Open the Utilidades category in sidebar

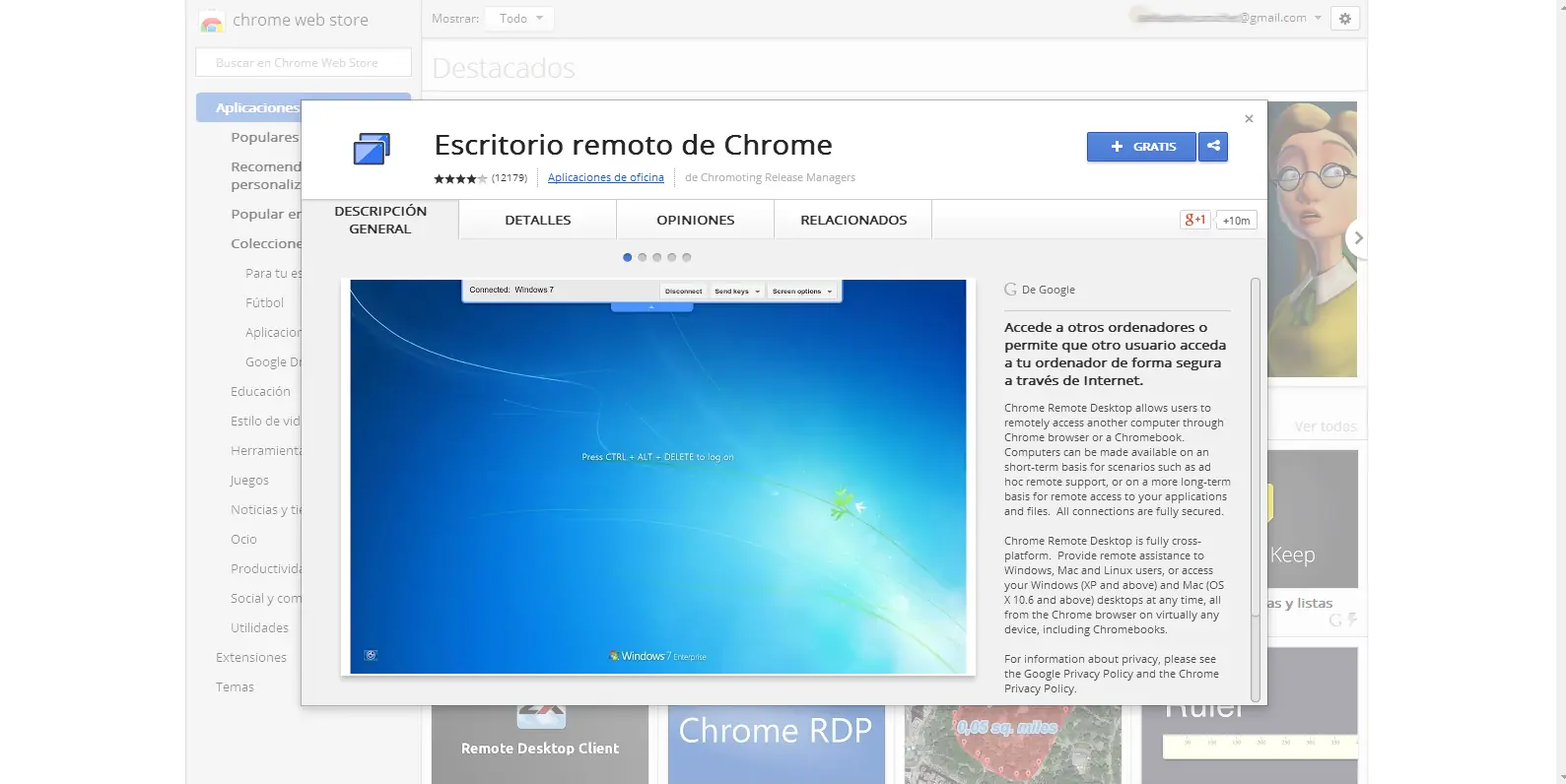point(259,627)
